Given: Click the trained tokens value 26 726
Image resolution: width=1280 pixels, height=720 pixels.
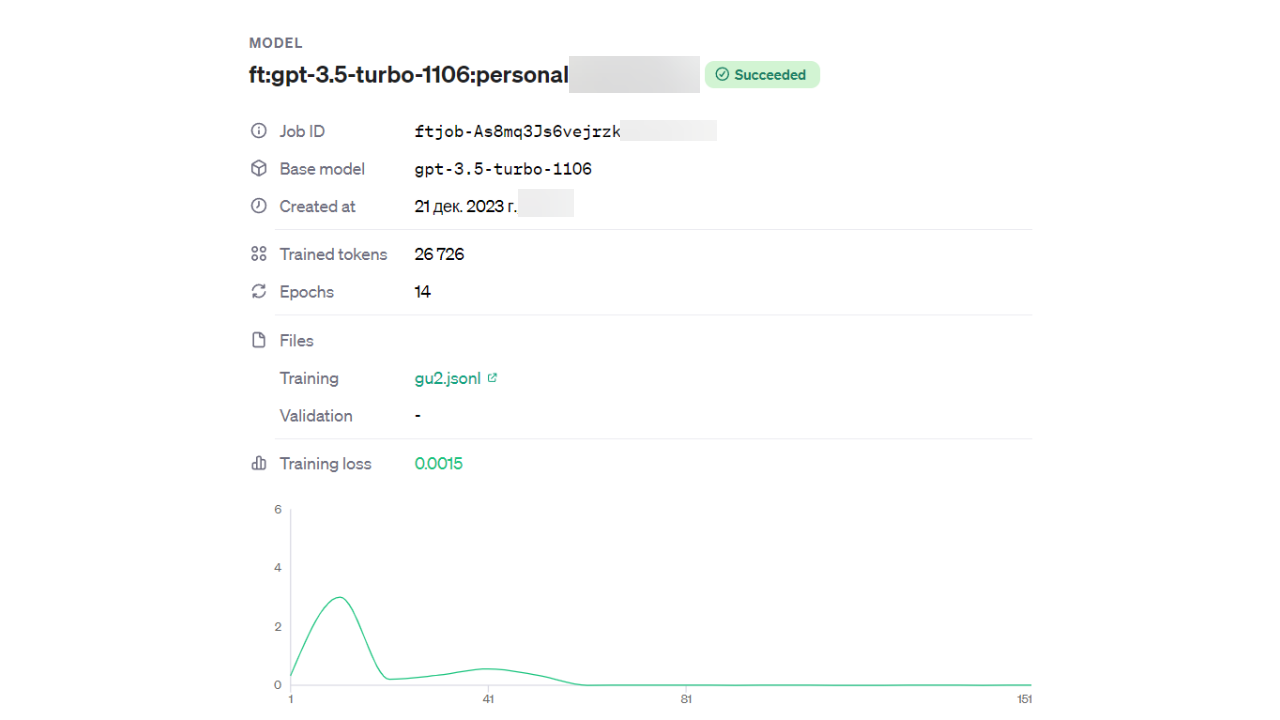Looking at the screenshot, I should click(x=439, y=255).
